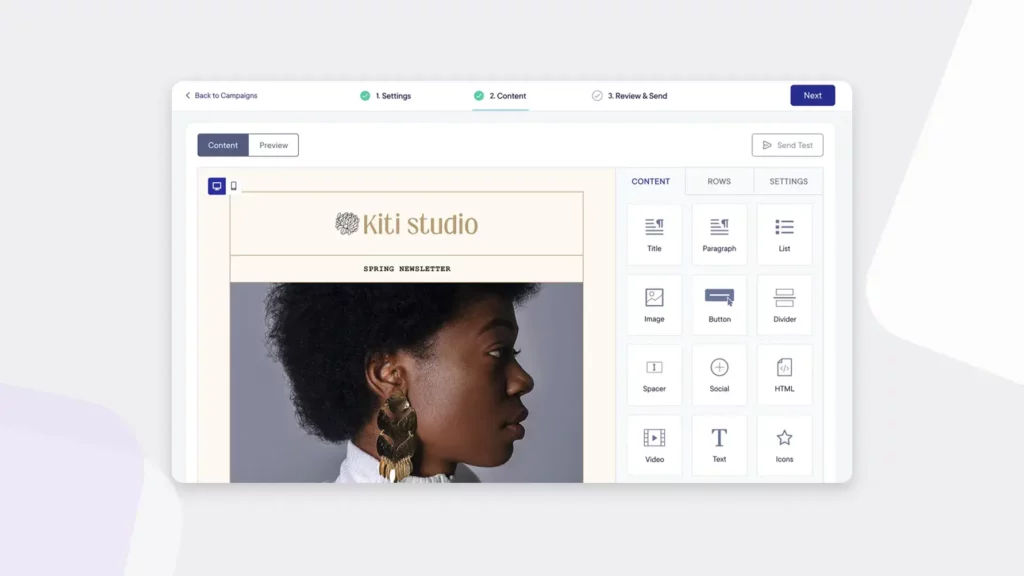Add a Paragraph content block

click(x=719, y=234)
